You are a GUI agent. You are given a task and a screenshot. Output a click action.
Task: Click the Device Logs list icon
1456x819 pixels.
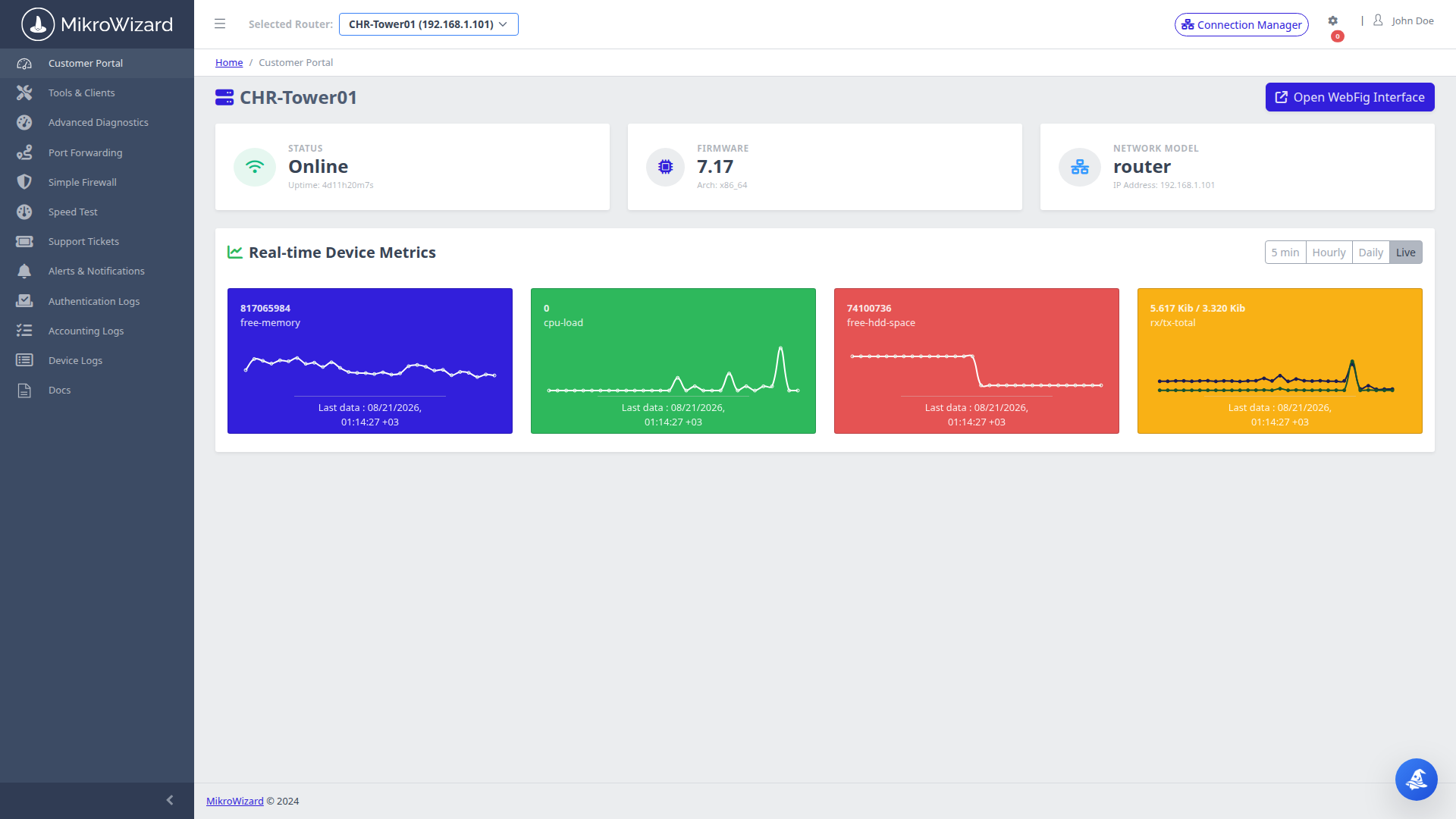(24, 360)
